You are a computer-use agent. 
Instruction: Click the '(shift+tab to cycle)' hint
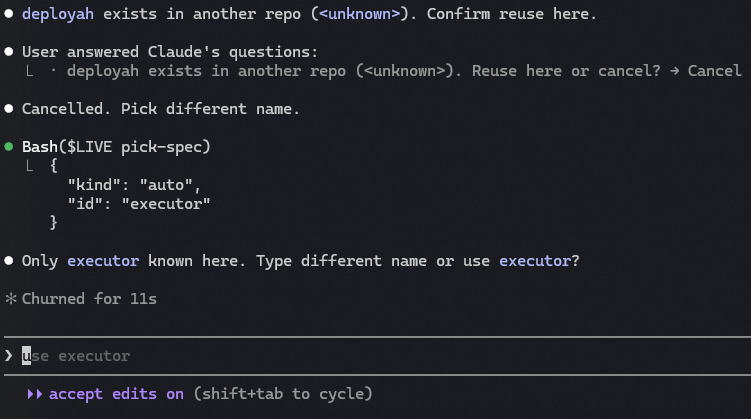(x=283, y=394)
